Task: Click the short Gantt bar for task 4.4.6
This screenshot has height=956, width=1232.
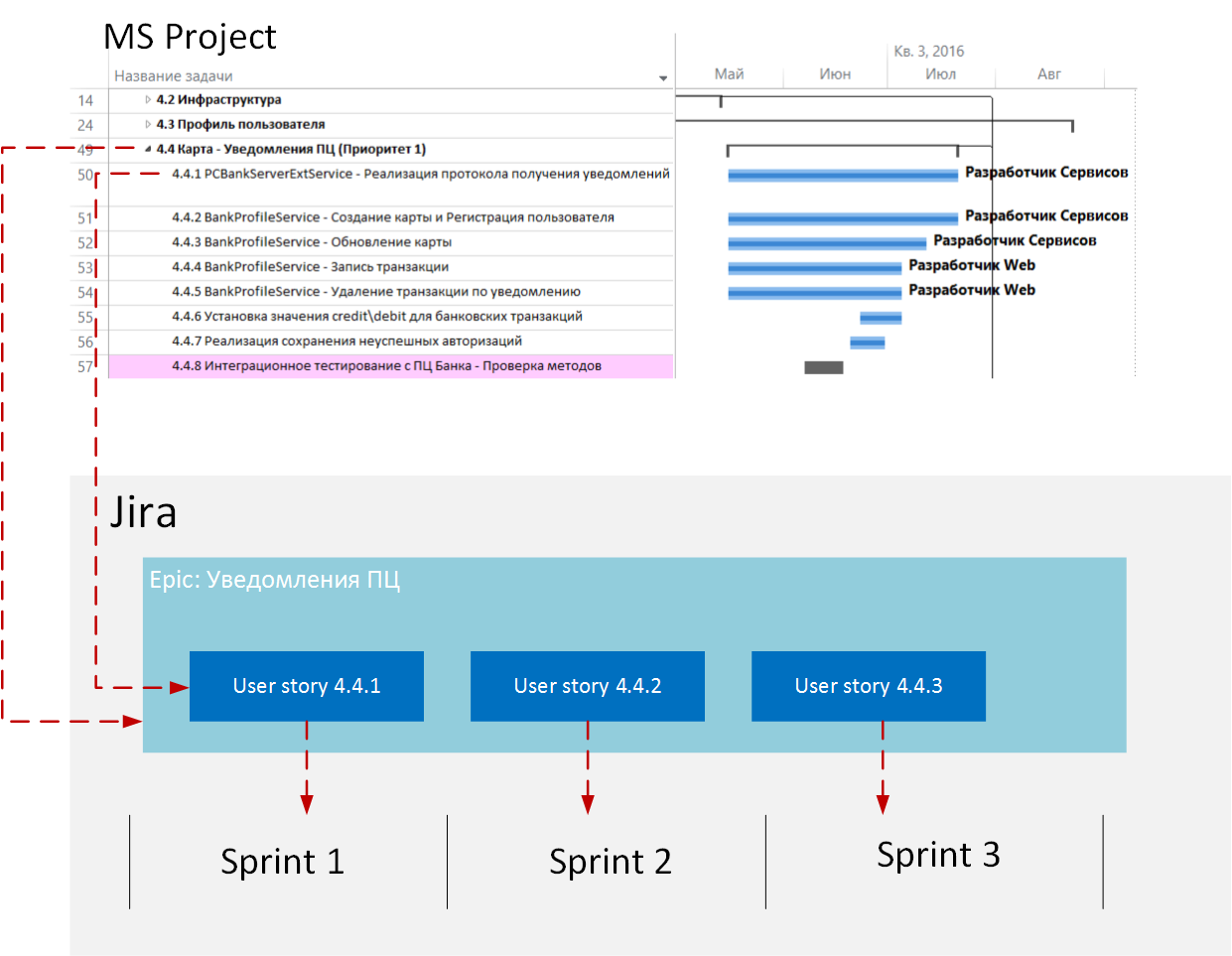Action: tap(881, 318)
